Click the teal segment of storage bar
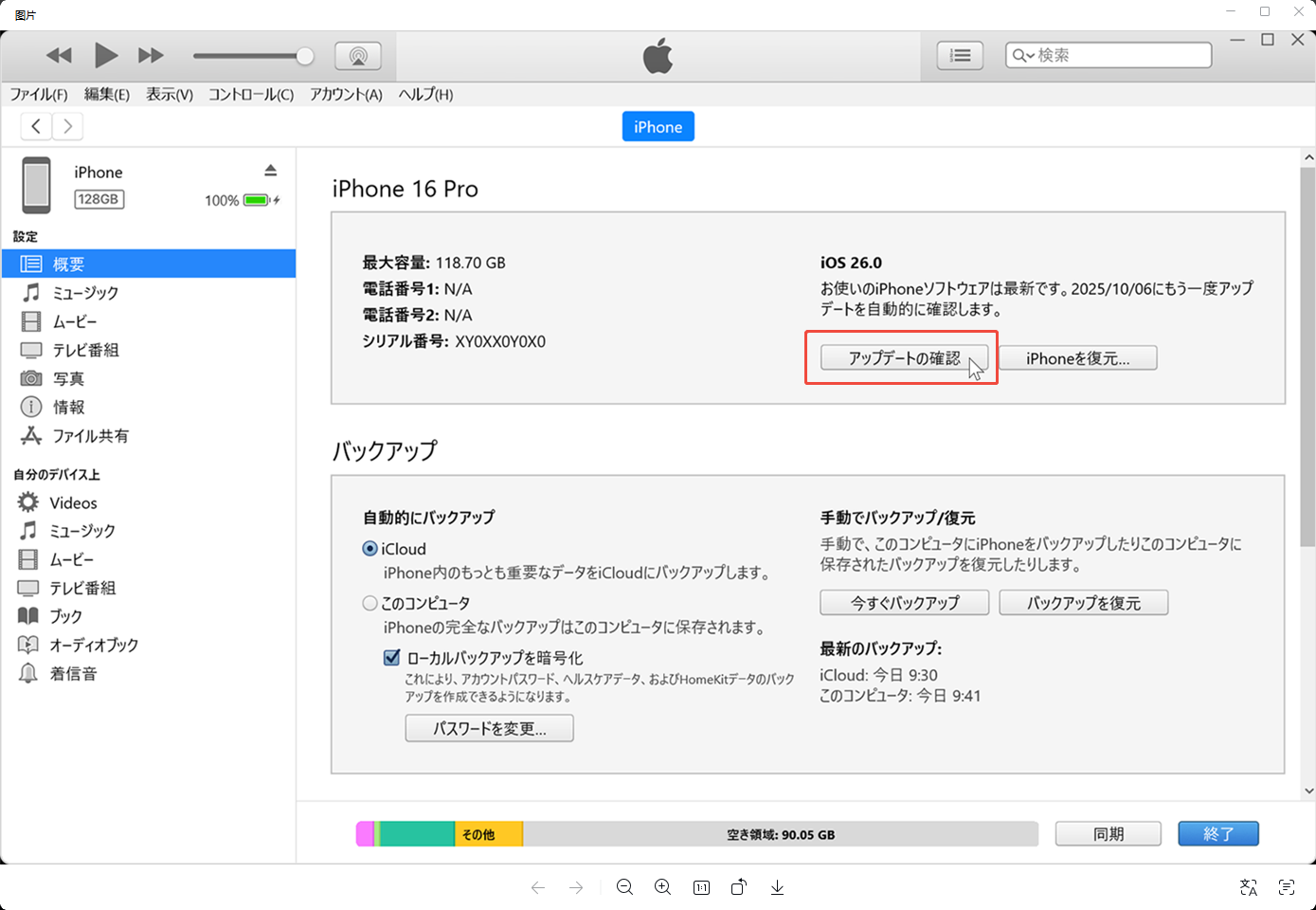 click(418, 834)
